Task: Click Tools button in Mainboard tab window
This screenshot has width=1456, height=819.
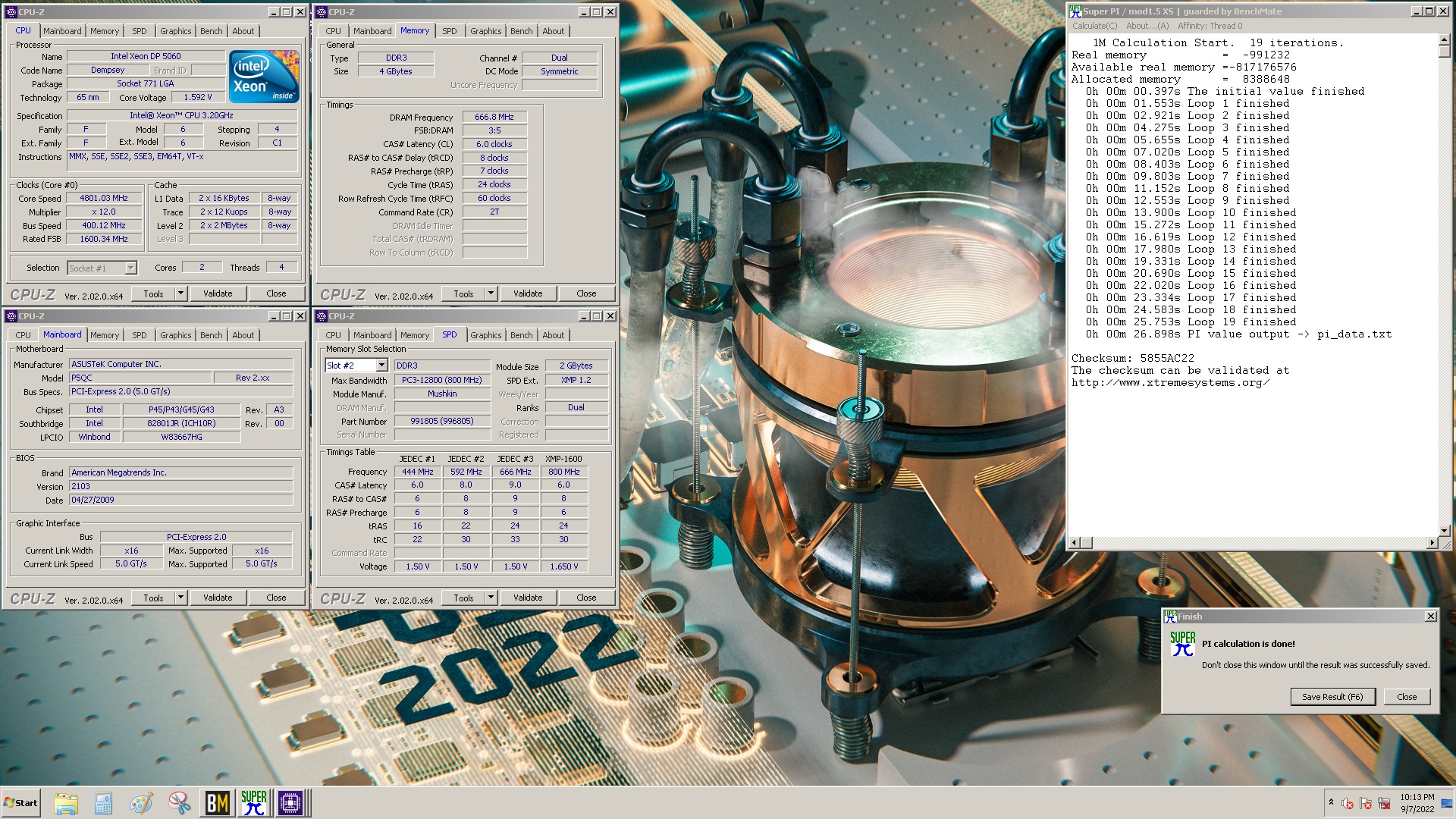Action: 153,598
